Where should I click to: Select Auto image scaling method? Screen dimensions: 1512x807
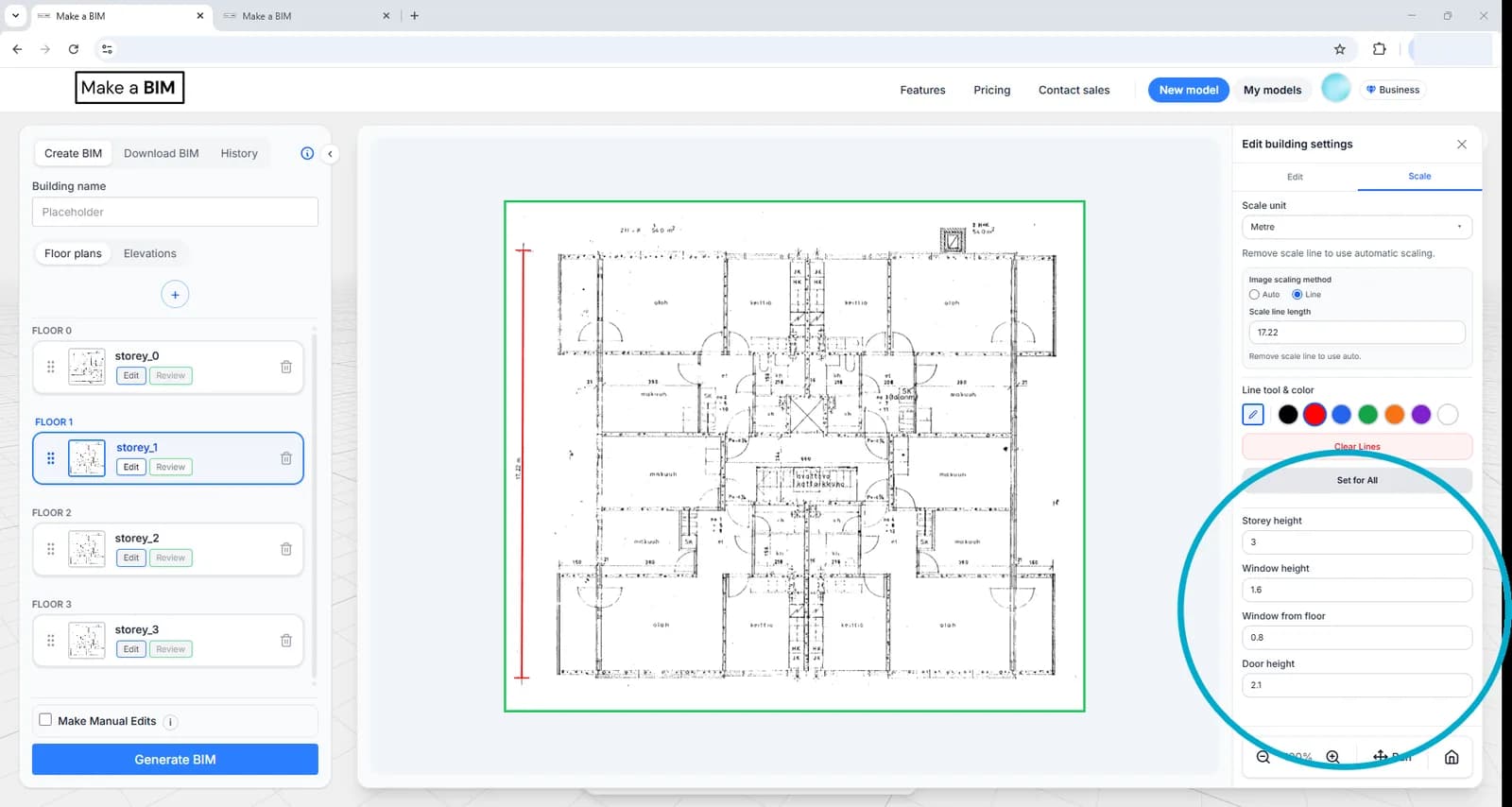click(1254, 295)
